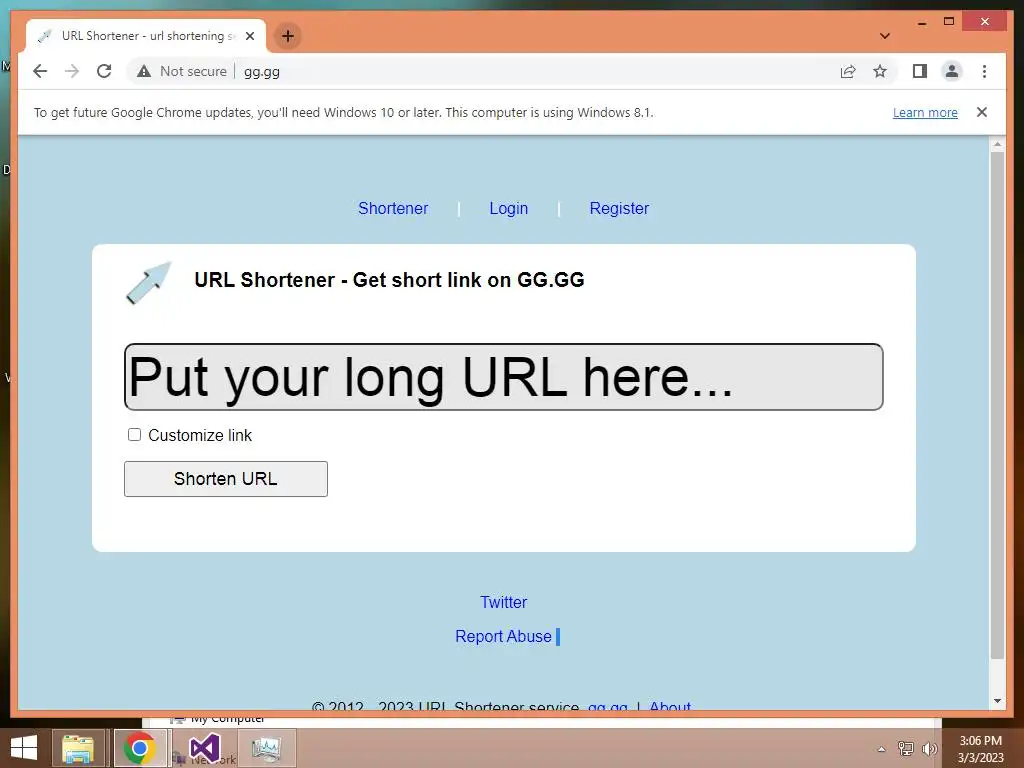This screenshot has width=1024, height=768.
Task: Open the Register link
Action: pos(619,208)
